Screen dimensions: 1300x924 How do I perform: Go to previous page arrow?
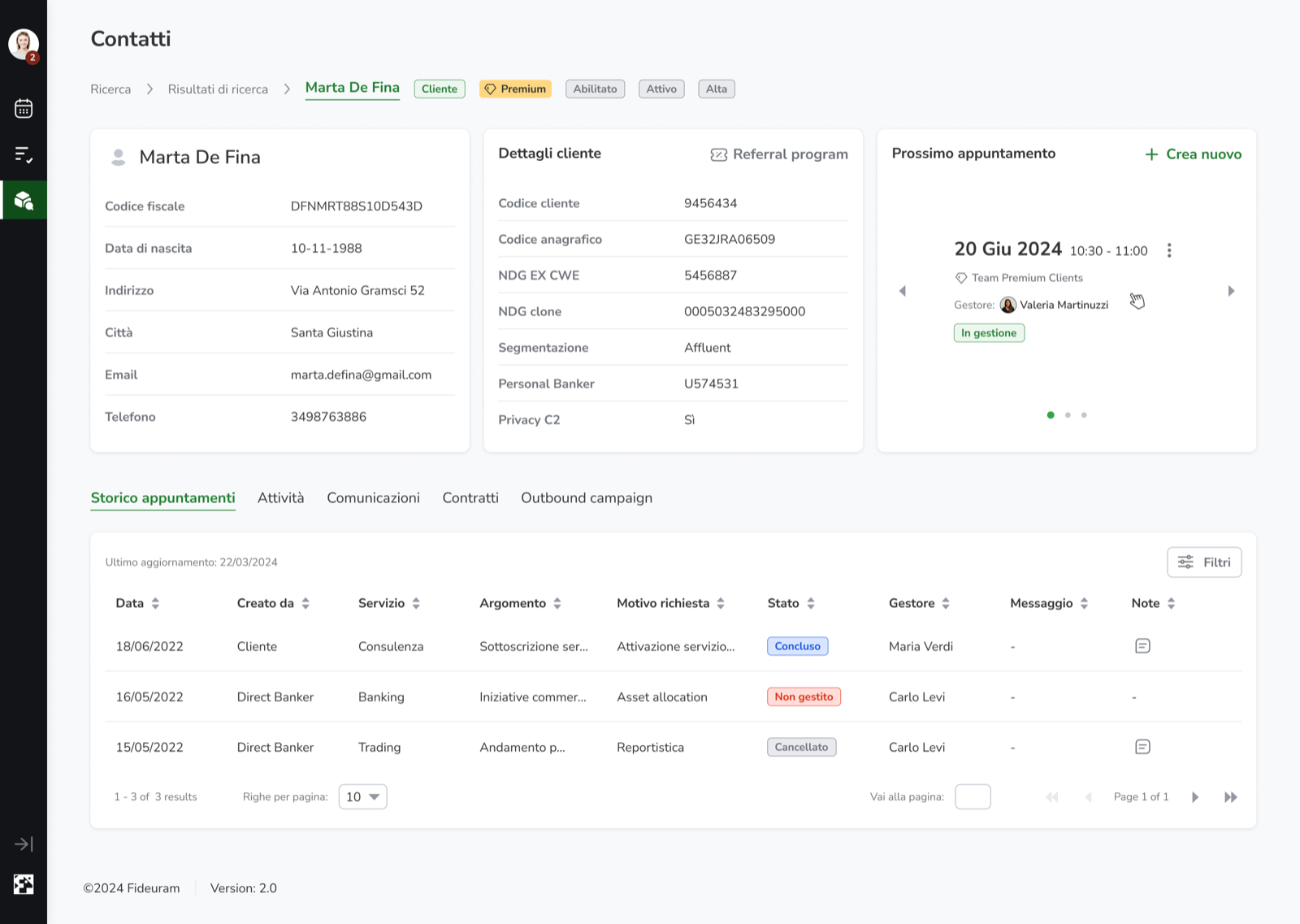[1088, 797]
